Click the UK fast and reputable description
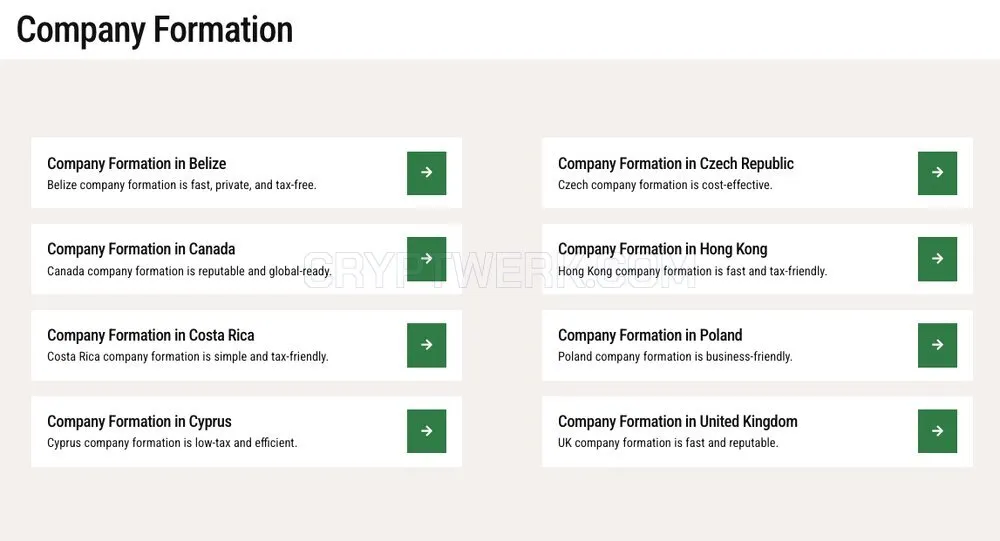Screen dimensions: 1000x541 [x=668, y=443]
